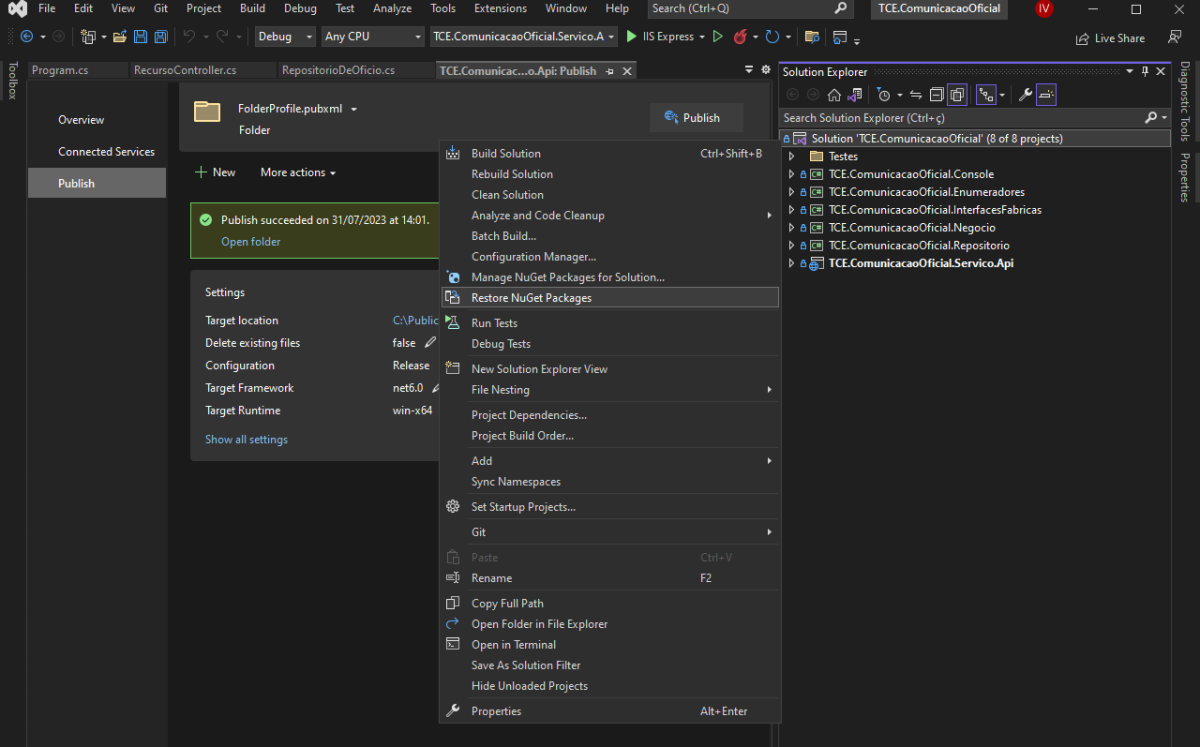Click the Hot Reload flame icon
The height and width of the screenshot is (747, 1200).
740,37
